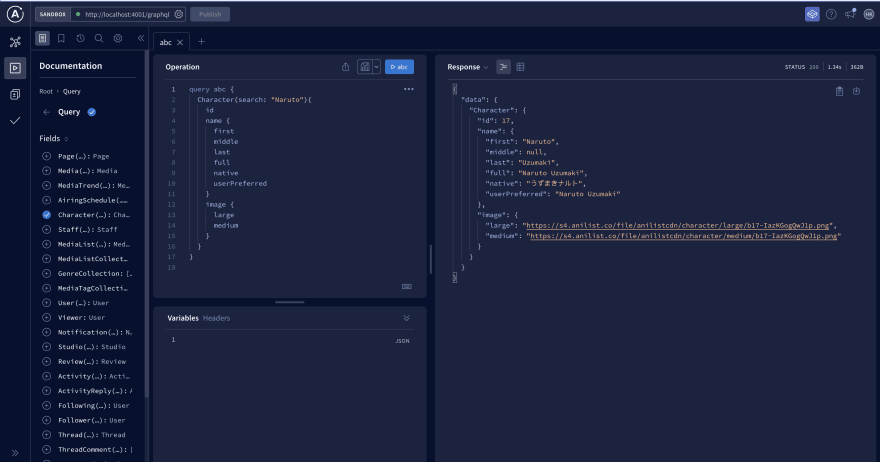
Task: Switch response to JSON view icon
Action: [503, 67]
